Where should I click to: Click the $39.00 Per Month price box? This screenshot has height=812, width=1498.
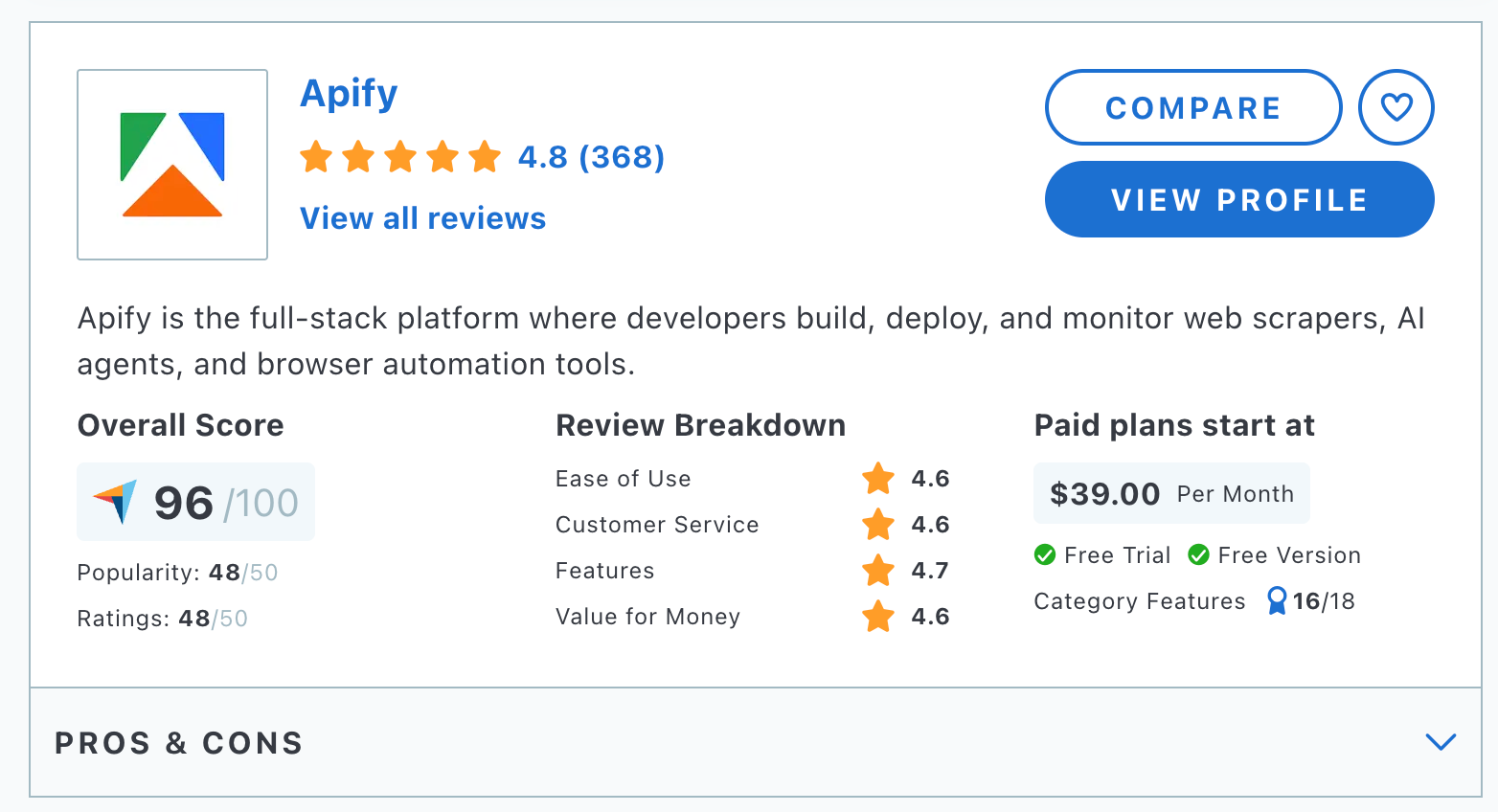pos(1171,493)
